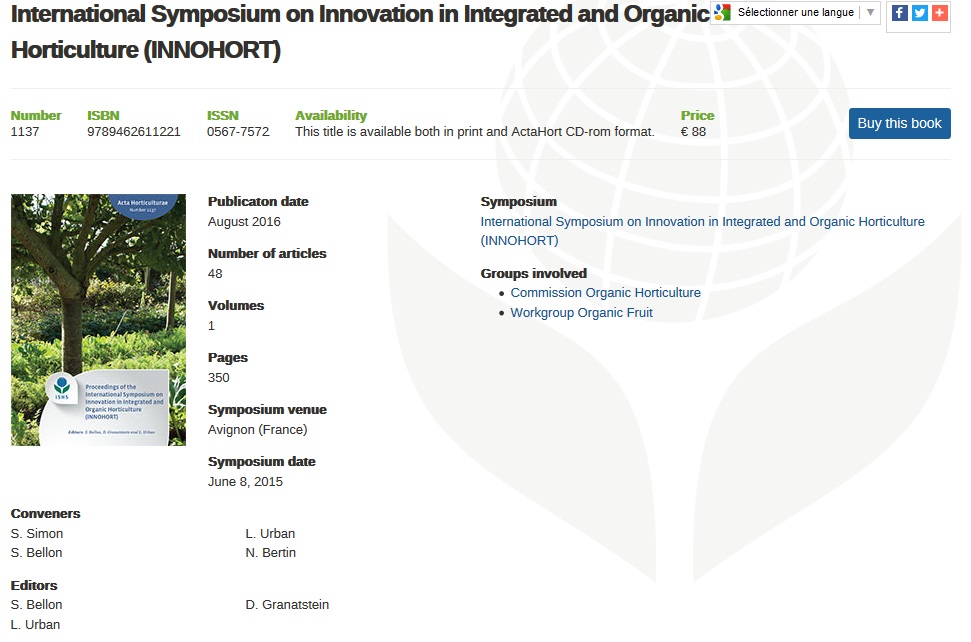Click the symposium venue Avignon (France)

click(x=257, y=430)
